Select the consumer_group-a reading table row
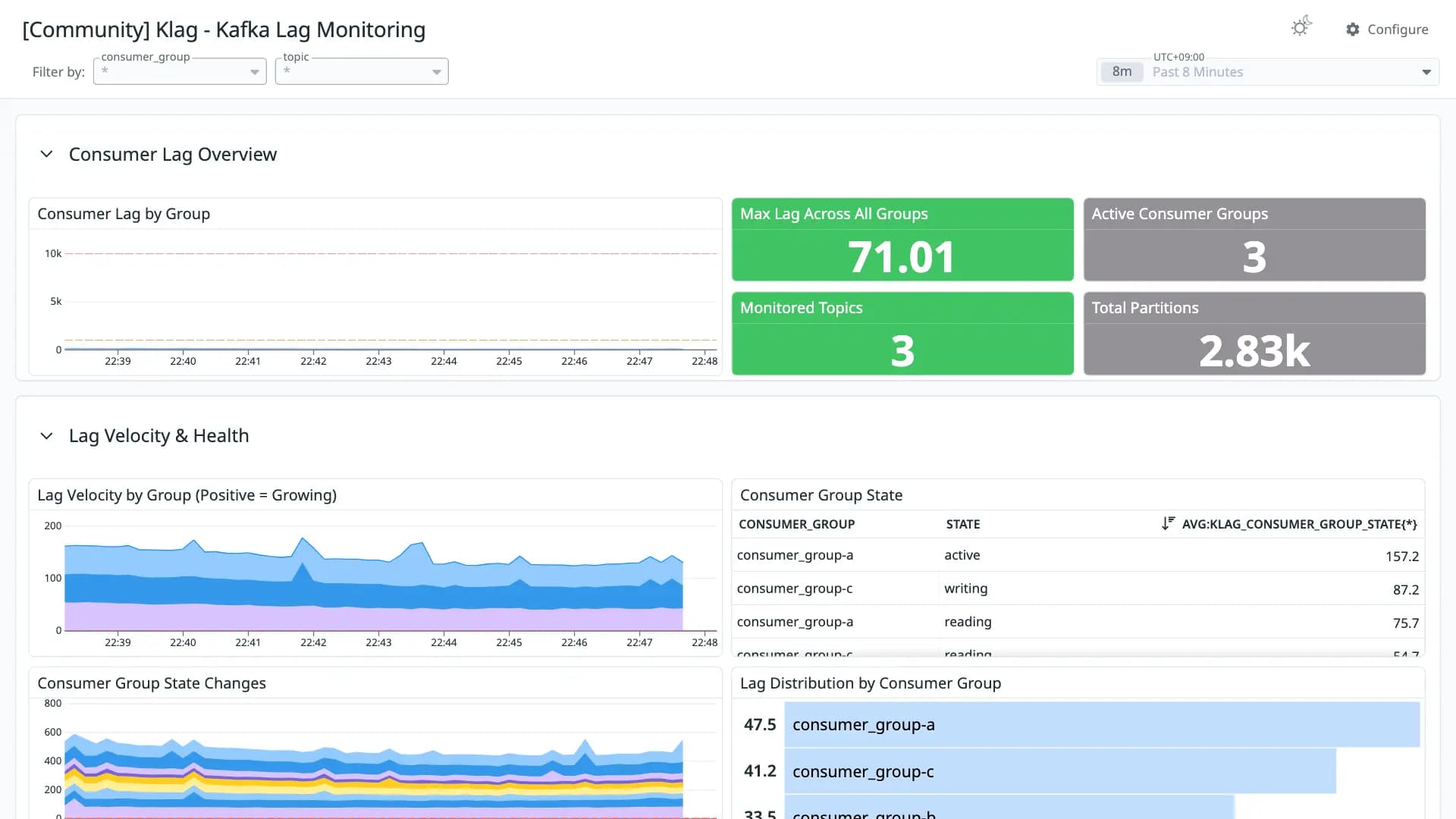This screenshot has width=1456, height=819. coord(1078,622)
